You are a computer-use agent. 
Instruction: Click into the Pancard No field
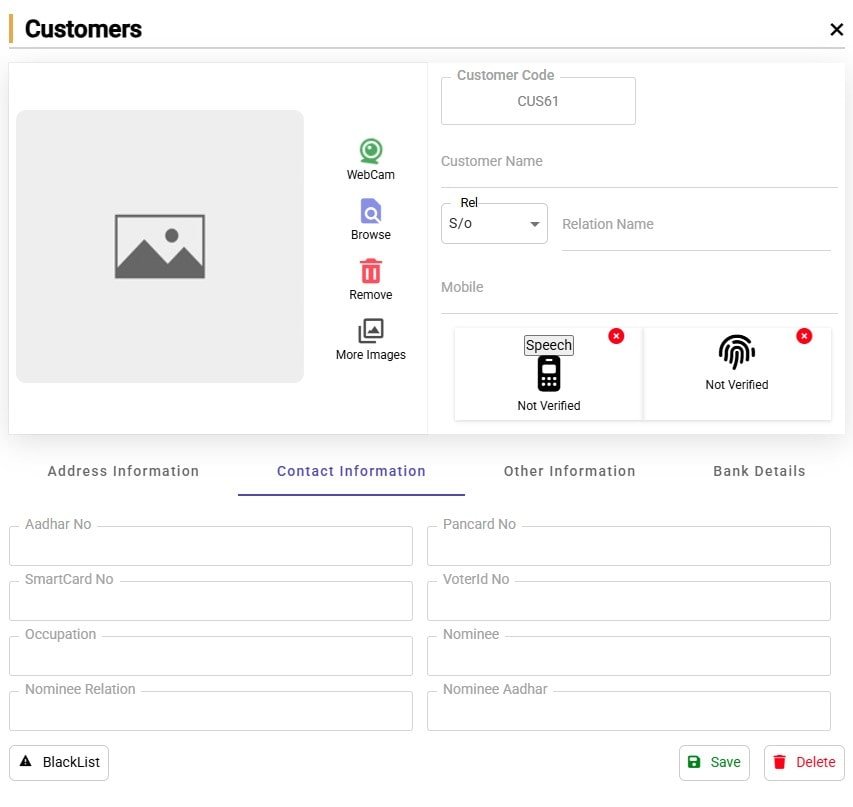pyautogui.click(x=628, y=547)
